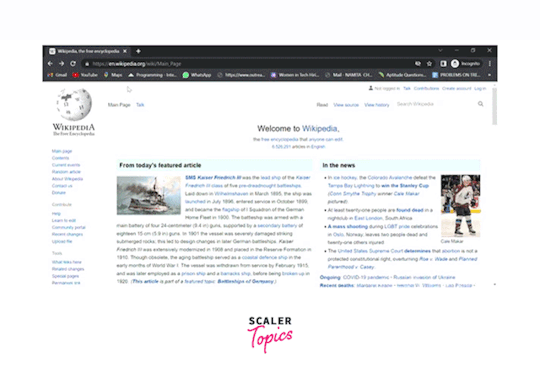Open Learn to edit in the sidebar
Image resolution: width=540 pixels, height=384 pixels.
coord(64,220)
